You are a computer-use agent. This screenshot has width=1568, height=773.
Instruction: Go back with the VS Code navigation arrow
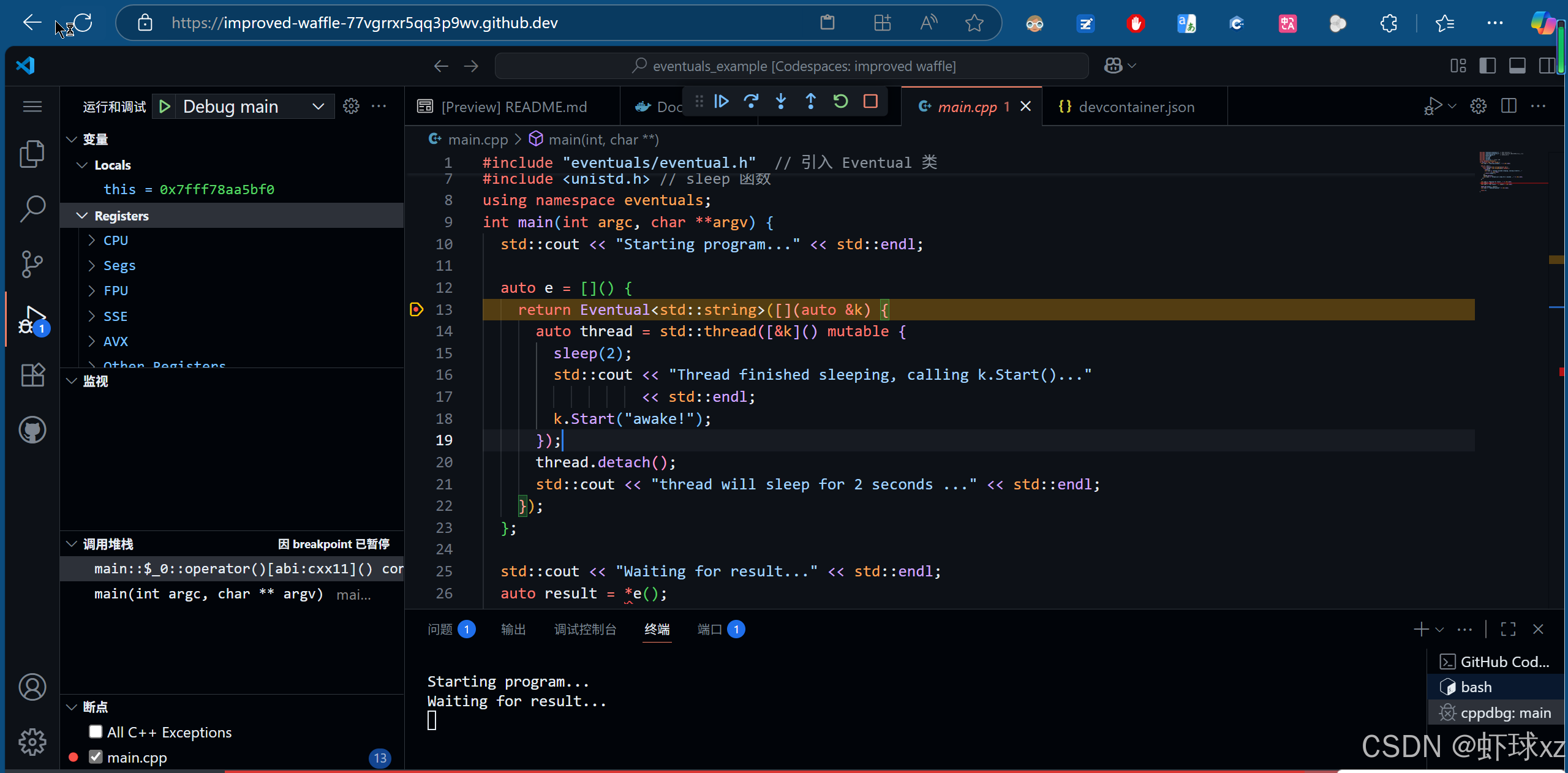point(441,66)
